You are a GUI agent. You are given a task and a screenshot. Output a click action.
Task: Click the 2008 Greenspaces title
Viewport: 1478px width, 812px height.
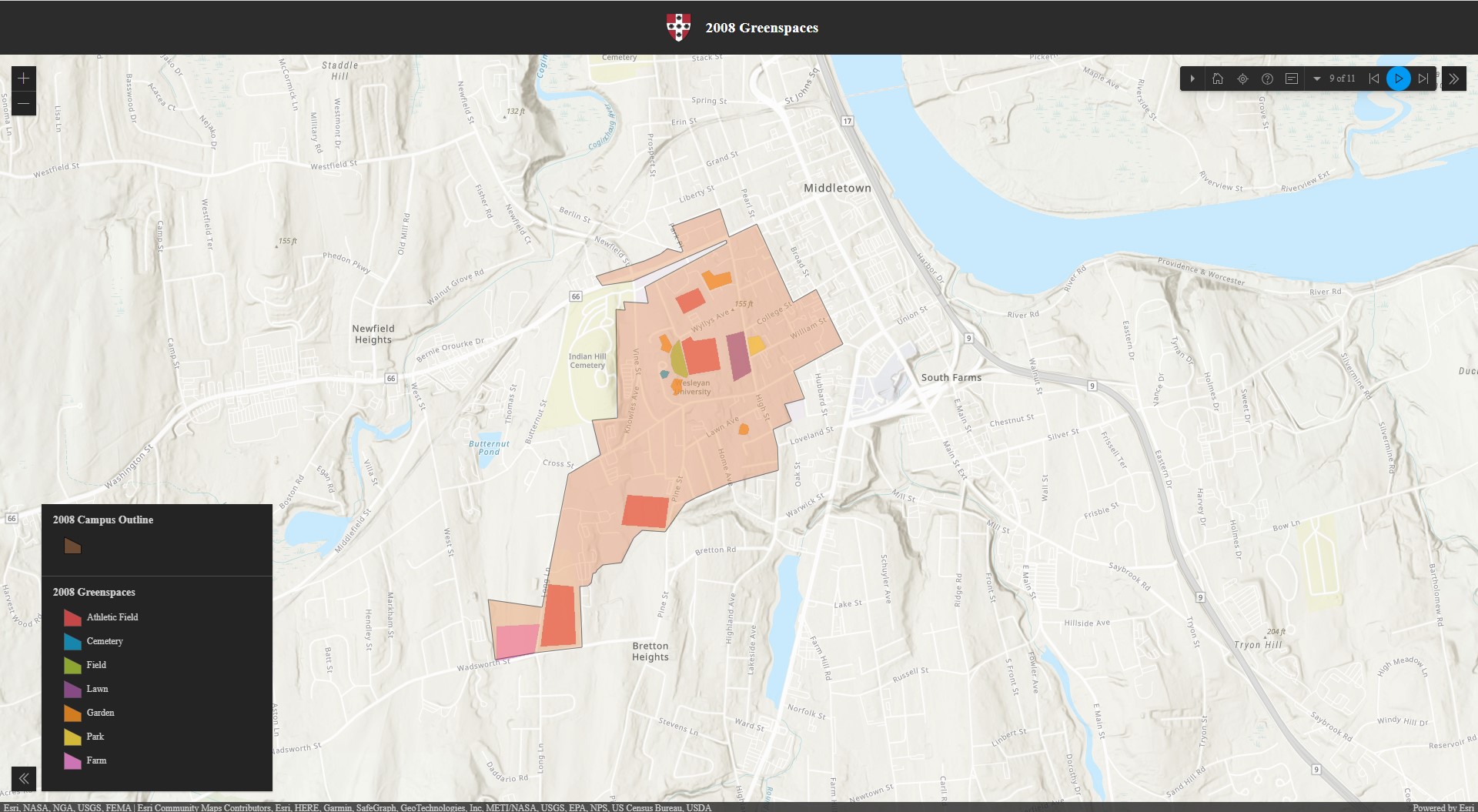(x=761, y=28)
